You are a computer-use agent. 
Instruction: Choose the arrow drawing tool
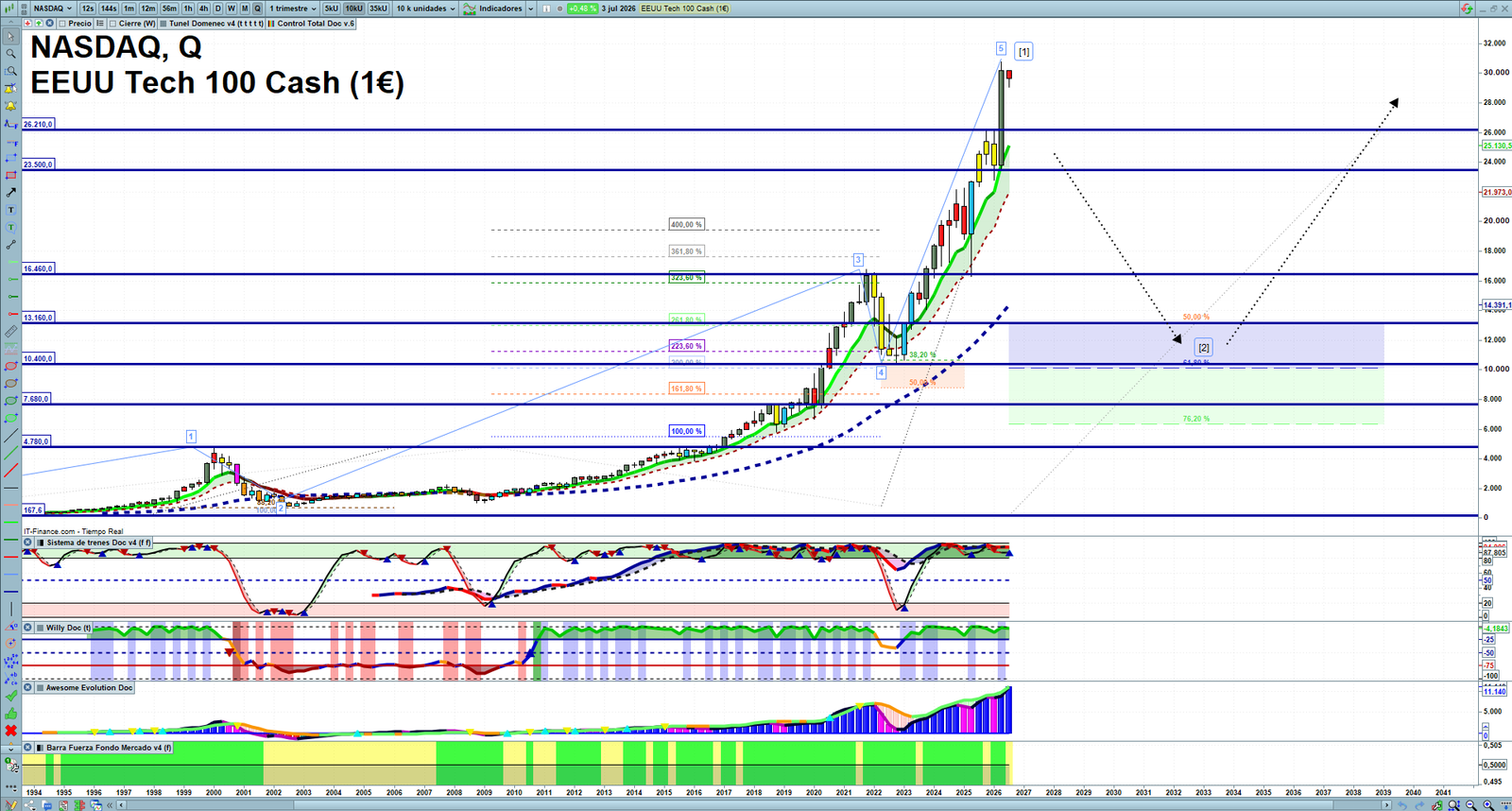(10, 193)
